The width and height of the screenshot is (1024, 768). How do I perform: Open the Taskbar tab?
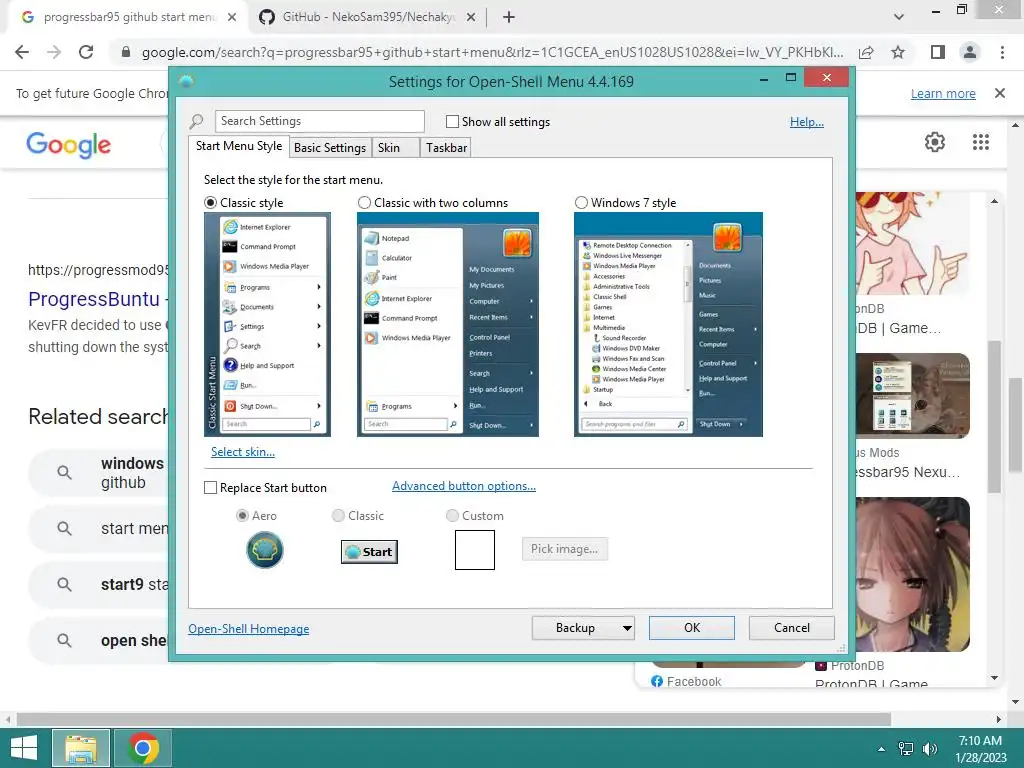[x=446, y=148]
